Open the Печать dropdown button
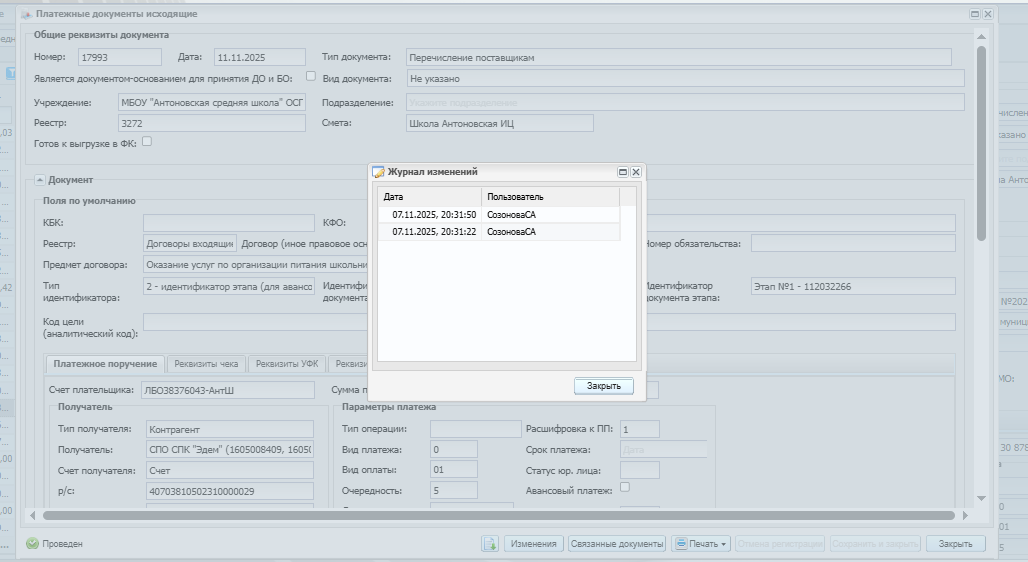Viewport: 1028px width, 562px height. pos(701,544)
